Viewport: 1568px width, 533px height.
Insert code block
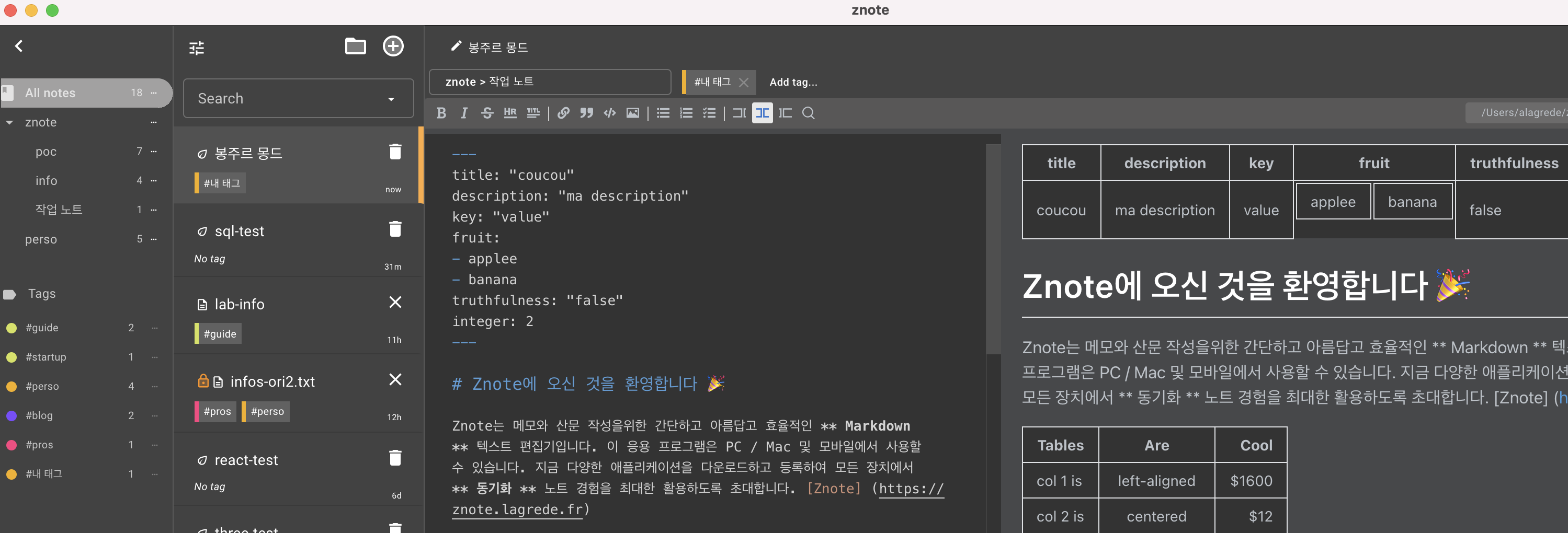[610, 113]
